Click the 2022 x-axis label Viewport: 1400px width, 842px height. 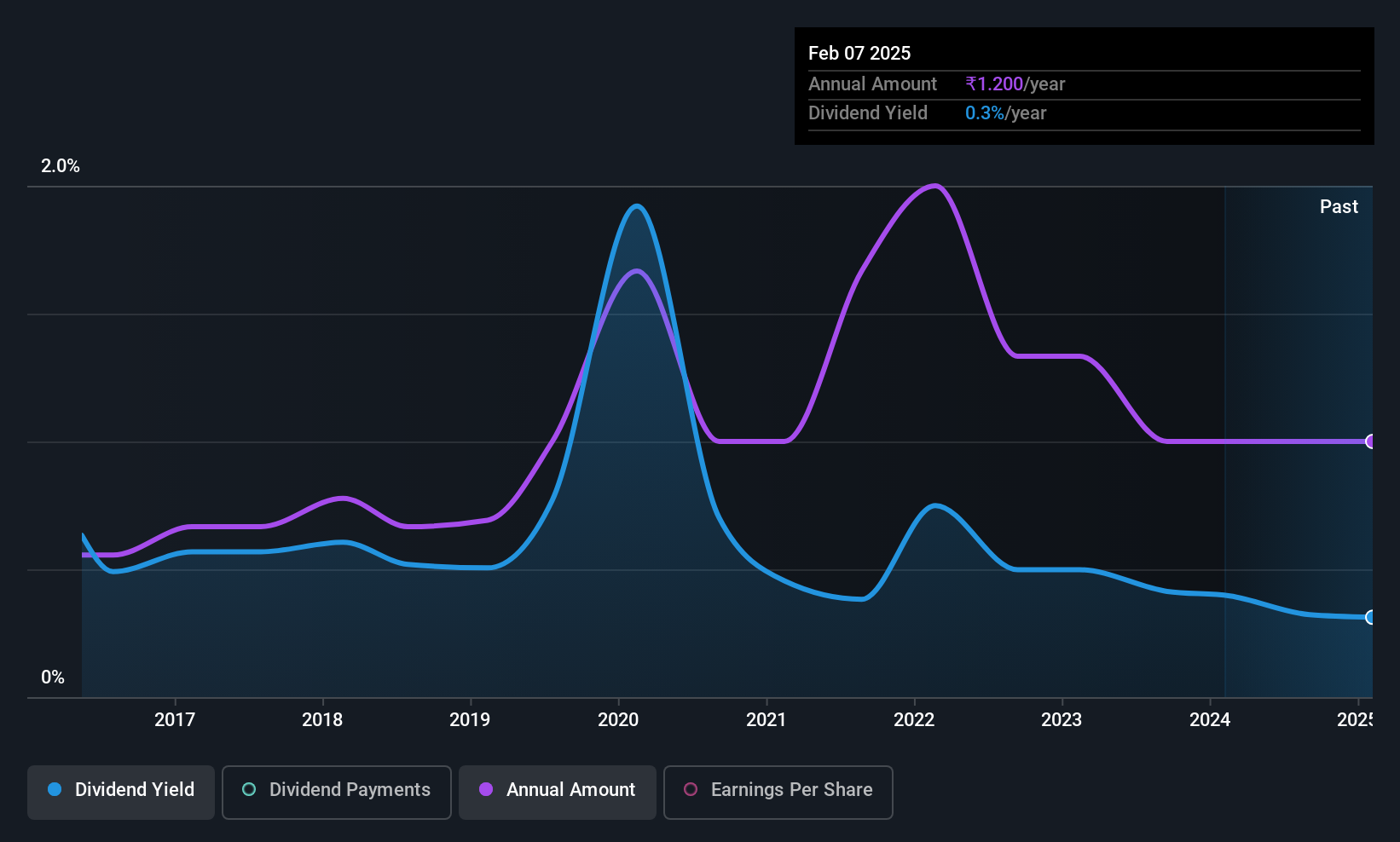(914, 720)
